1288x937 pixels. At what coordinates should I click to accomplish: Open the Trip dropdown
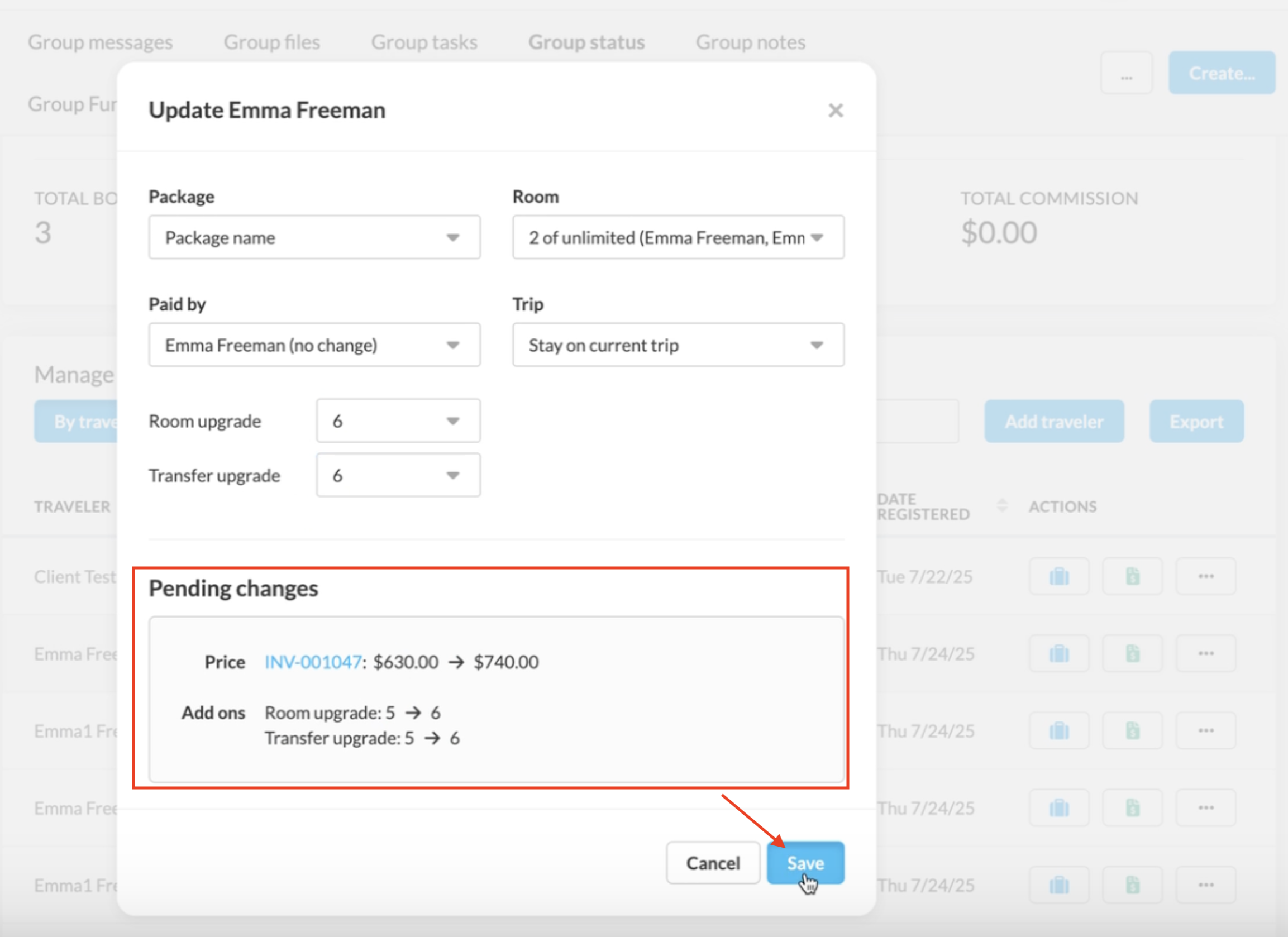(678, 345)
